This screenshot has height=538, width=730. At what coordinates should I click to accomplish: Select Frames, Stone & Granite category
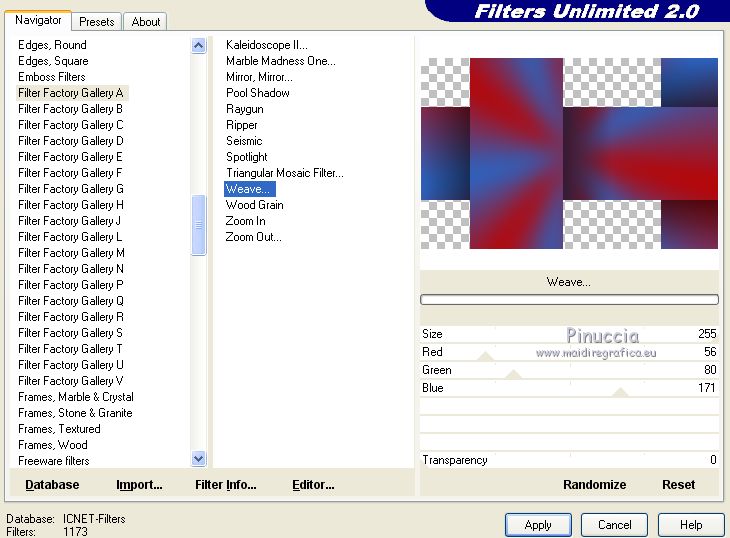coord(75,413)
